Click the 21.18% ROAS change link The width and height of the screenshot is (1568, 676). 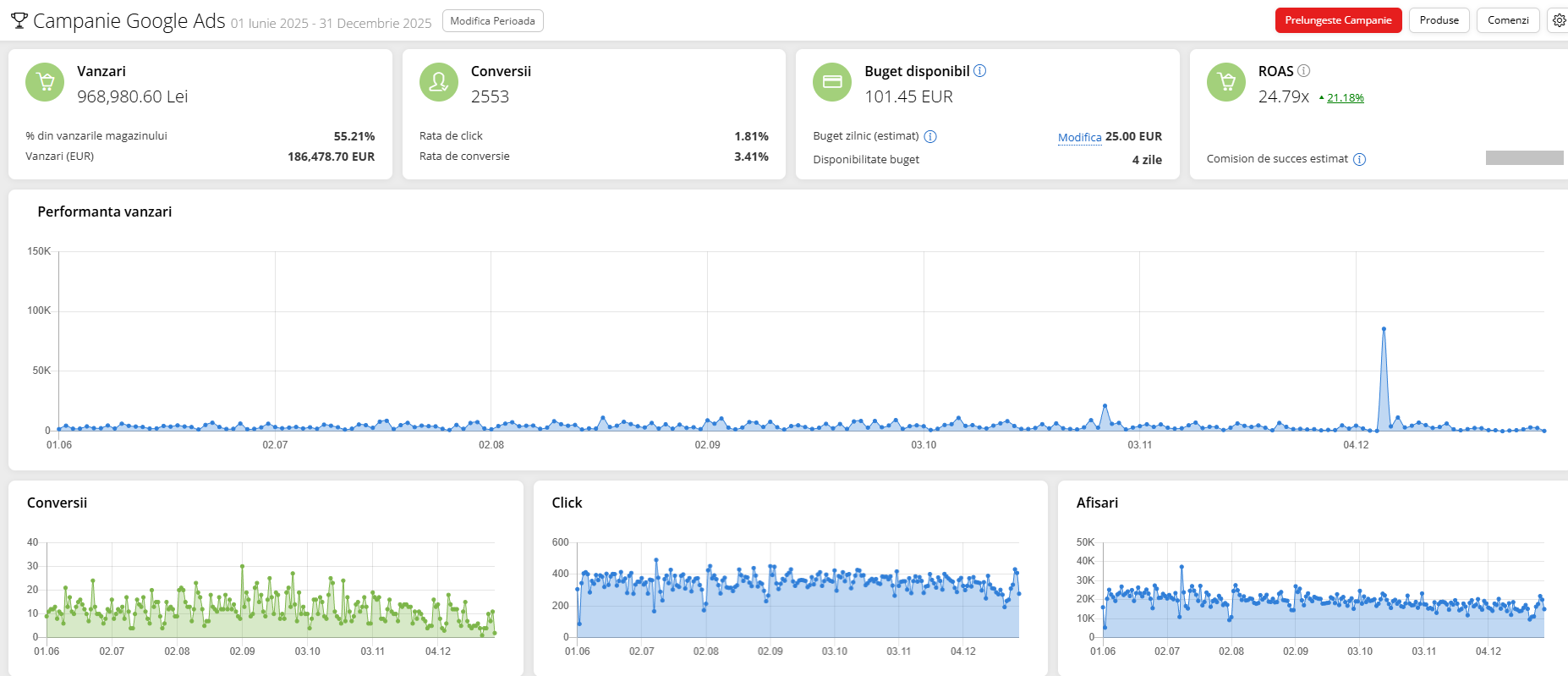click(x=1345, y=98)
